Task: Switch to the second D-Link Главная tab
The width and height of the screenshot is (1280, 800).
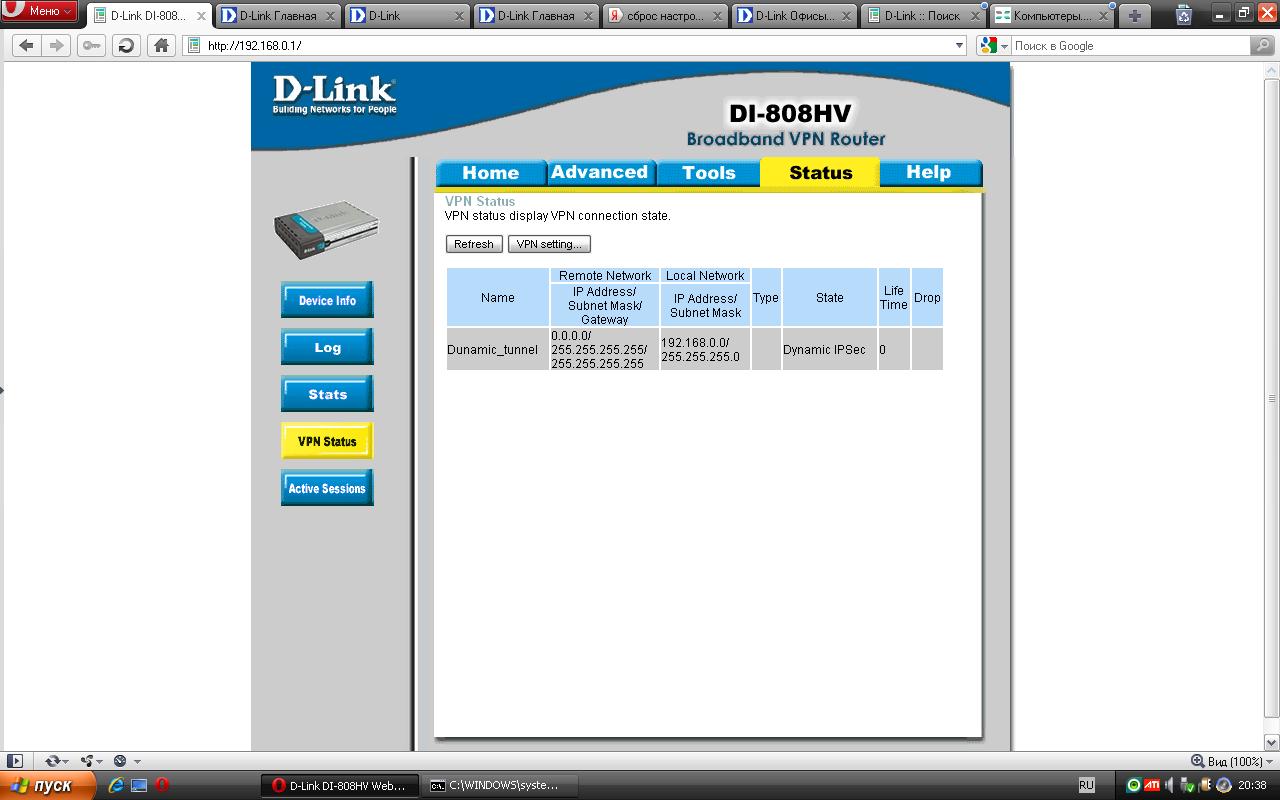Action: 536,15
